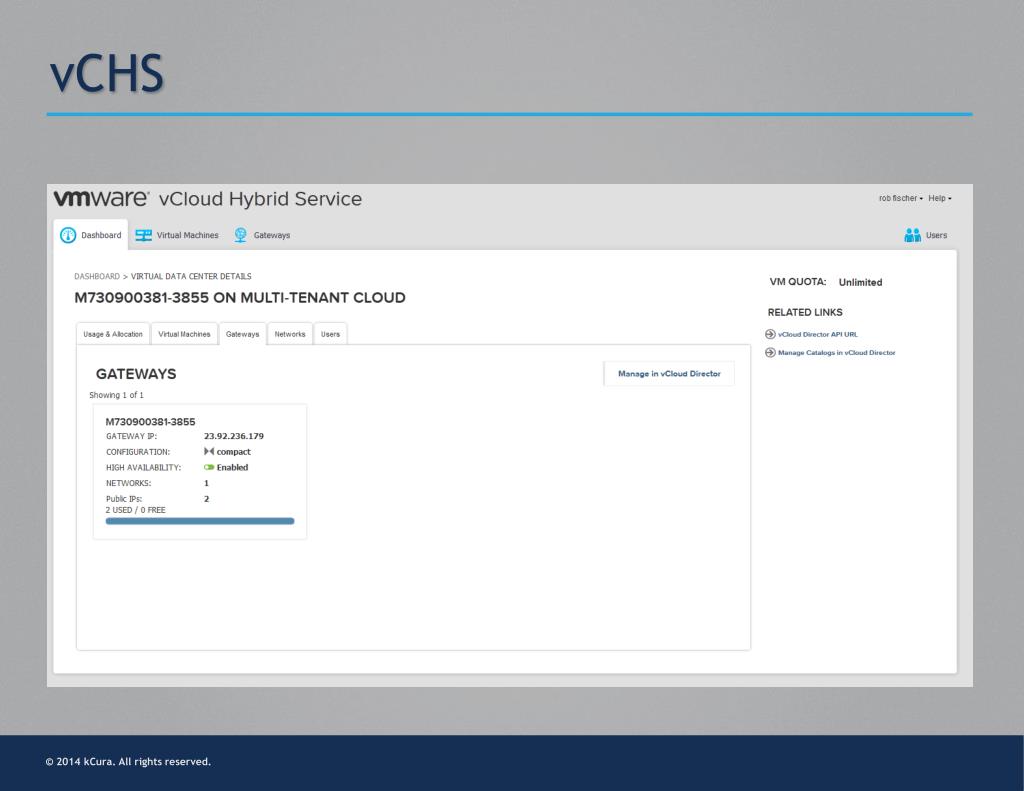Click the M730900381-3855 ON MULTI-TENANT CLOUD heading

pos(240,298)
